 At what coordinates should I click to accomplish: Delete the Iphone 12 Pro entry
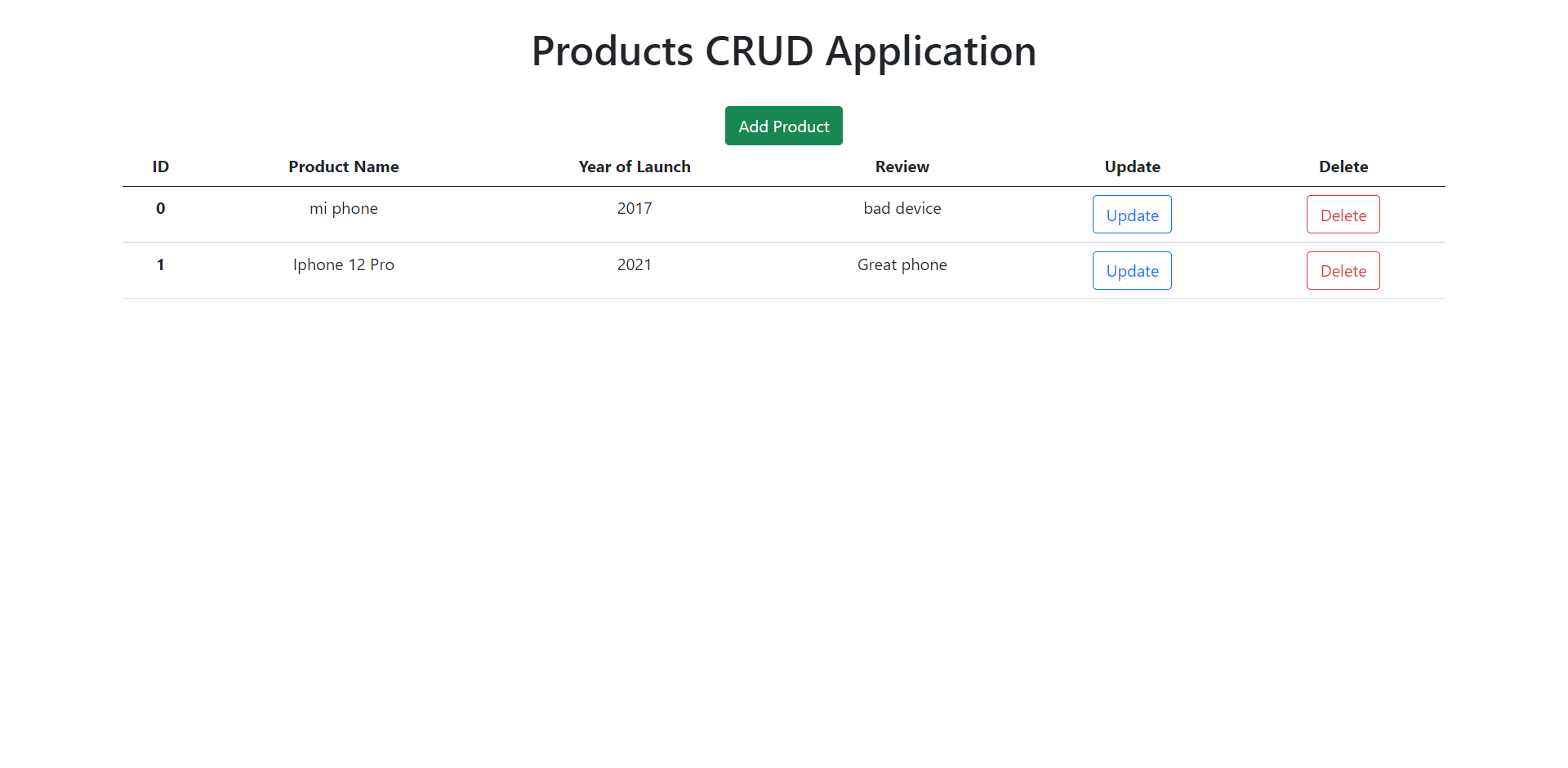(1343, 271)
